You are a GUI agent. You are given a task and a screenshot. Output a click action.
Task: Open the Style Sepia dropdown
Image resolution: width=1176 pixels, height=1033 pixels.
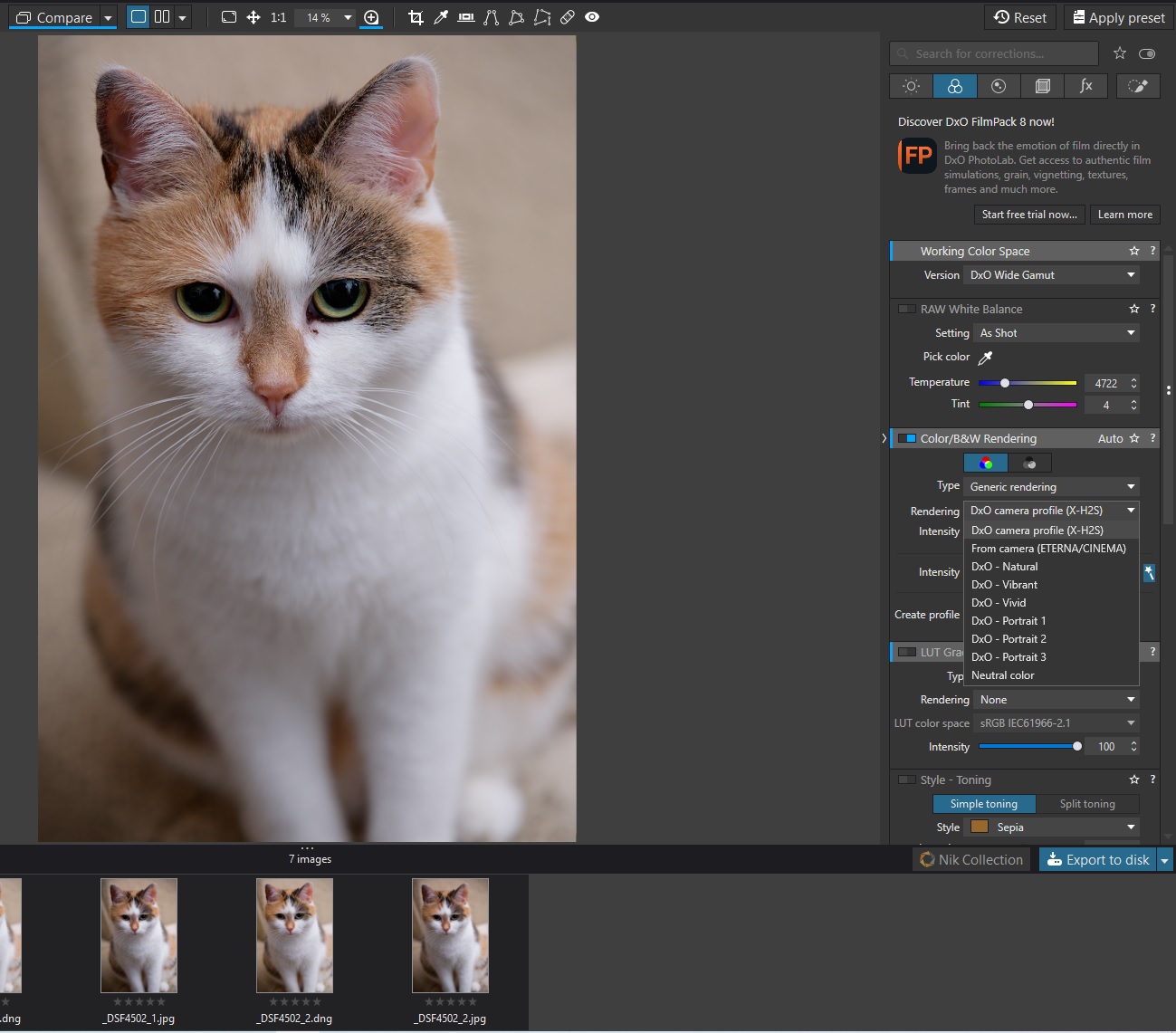1054,827
